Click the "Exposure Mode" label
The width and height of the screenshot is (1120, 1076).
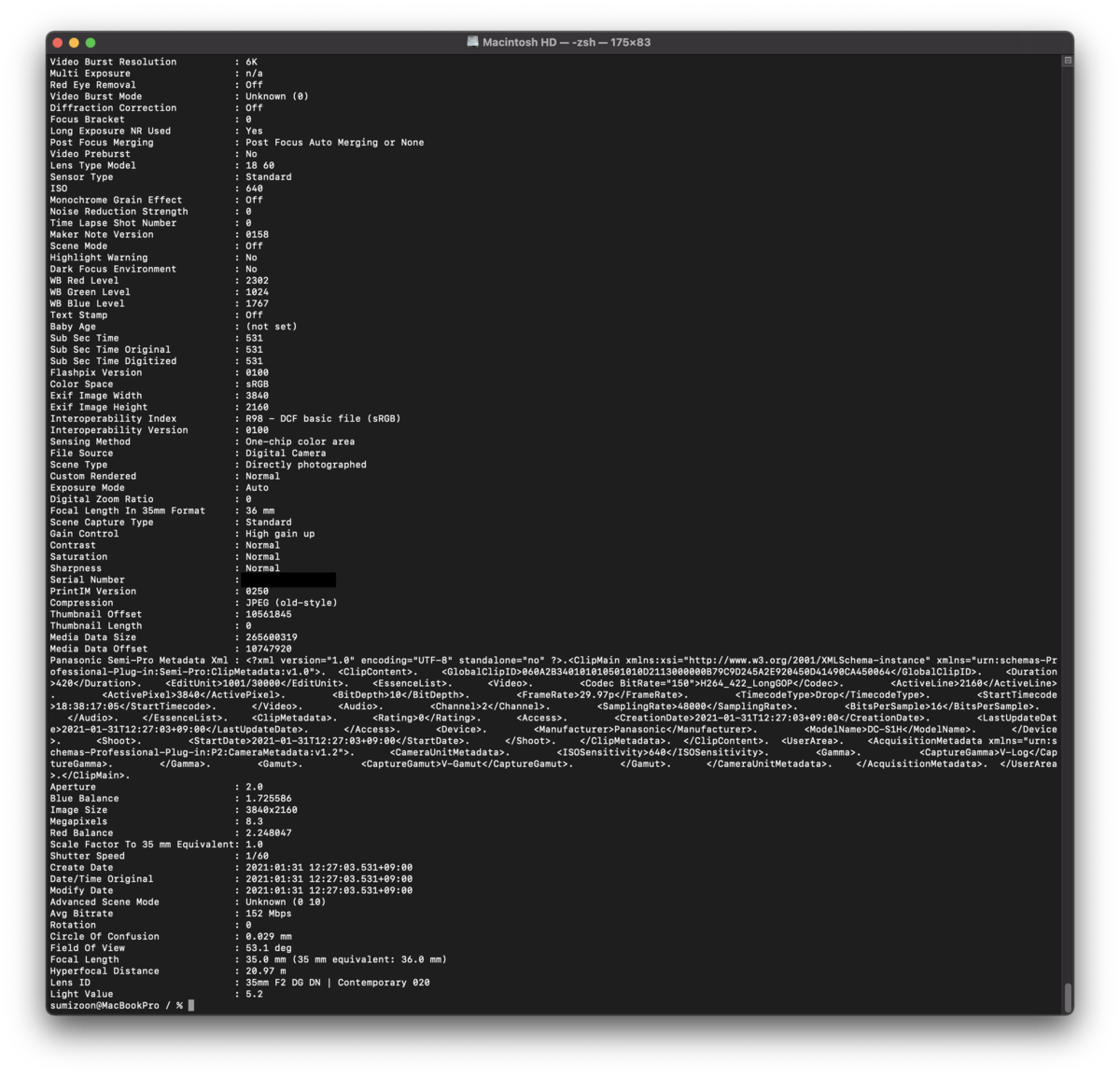click(x=88, y=488)
